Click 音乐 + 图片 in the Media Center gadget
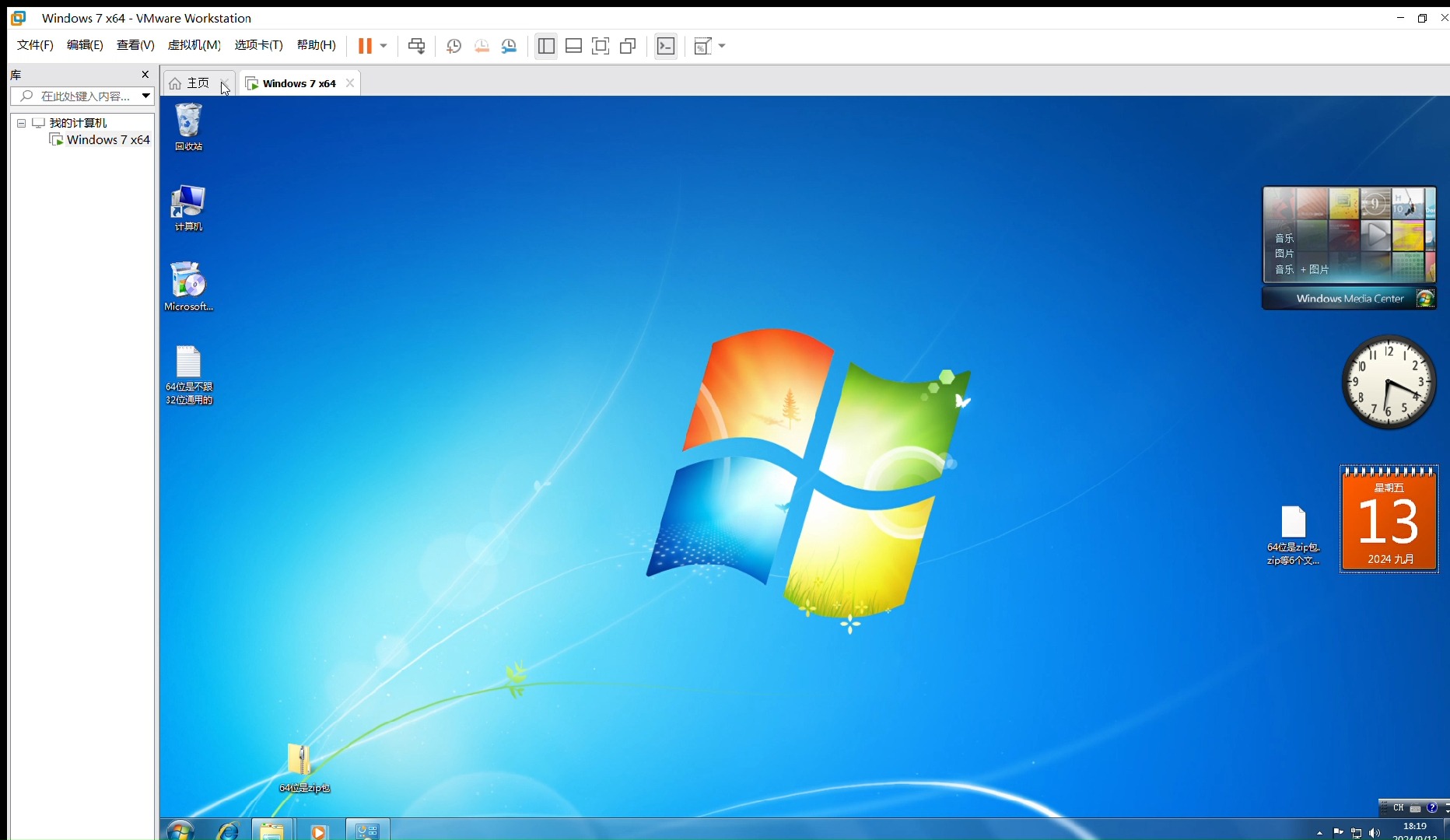The width and height of the screenshot is (1450, 840). 1301,269
